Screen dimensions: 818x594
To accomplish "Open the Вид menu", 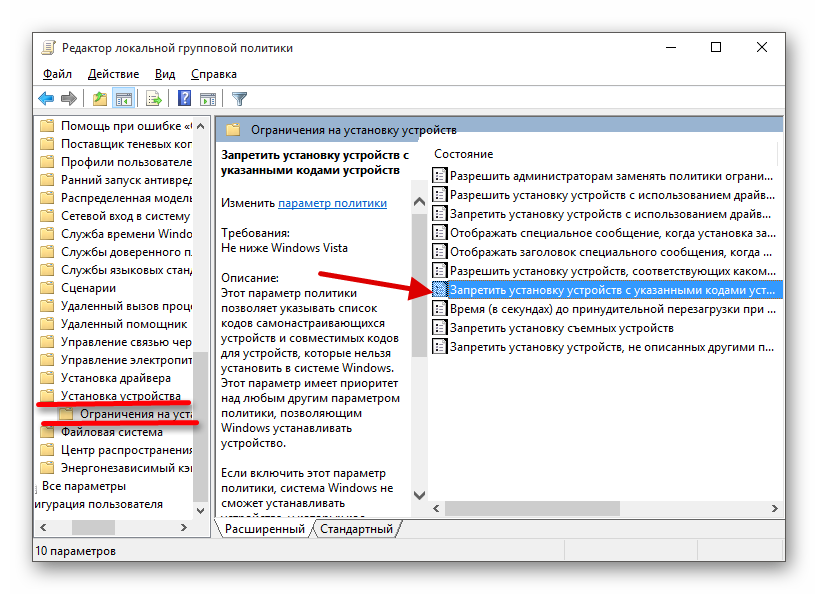I will (165, 74).
